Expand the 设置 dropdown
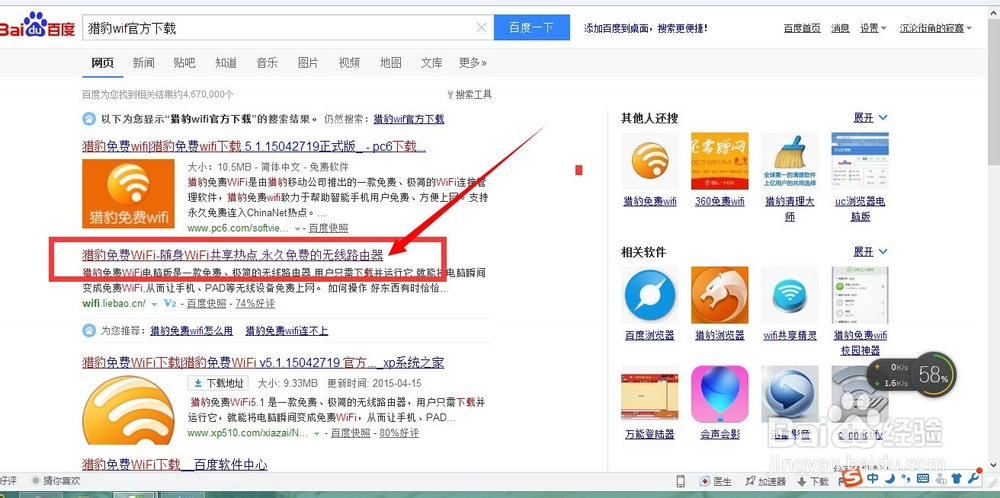1000x498 pixels. click(873, 28)
